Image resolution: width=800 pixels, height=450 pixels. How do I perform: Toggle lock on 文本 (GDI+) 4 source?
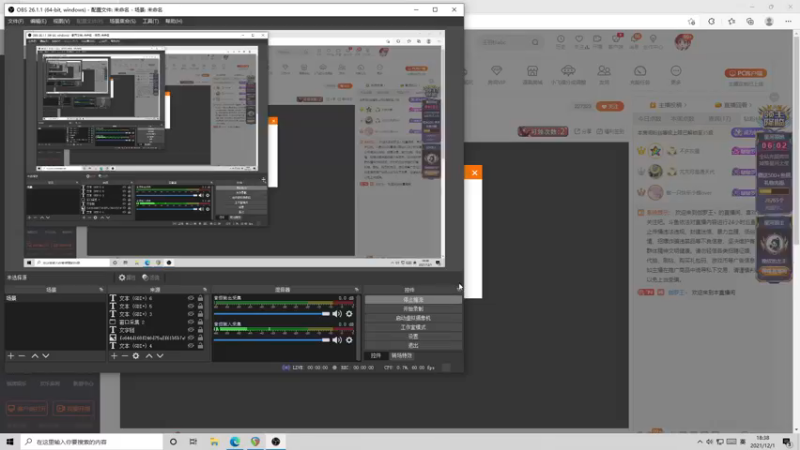pos(201,345)
